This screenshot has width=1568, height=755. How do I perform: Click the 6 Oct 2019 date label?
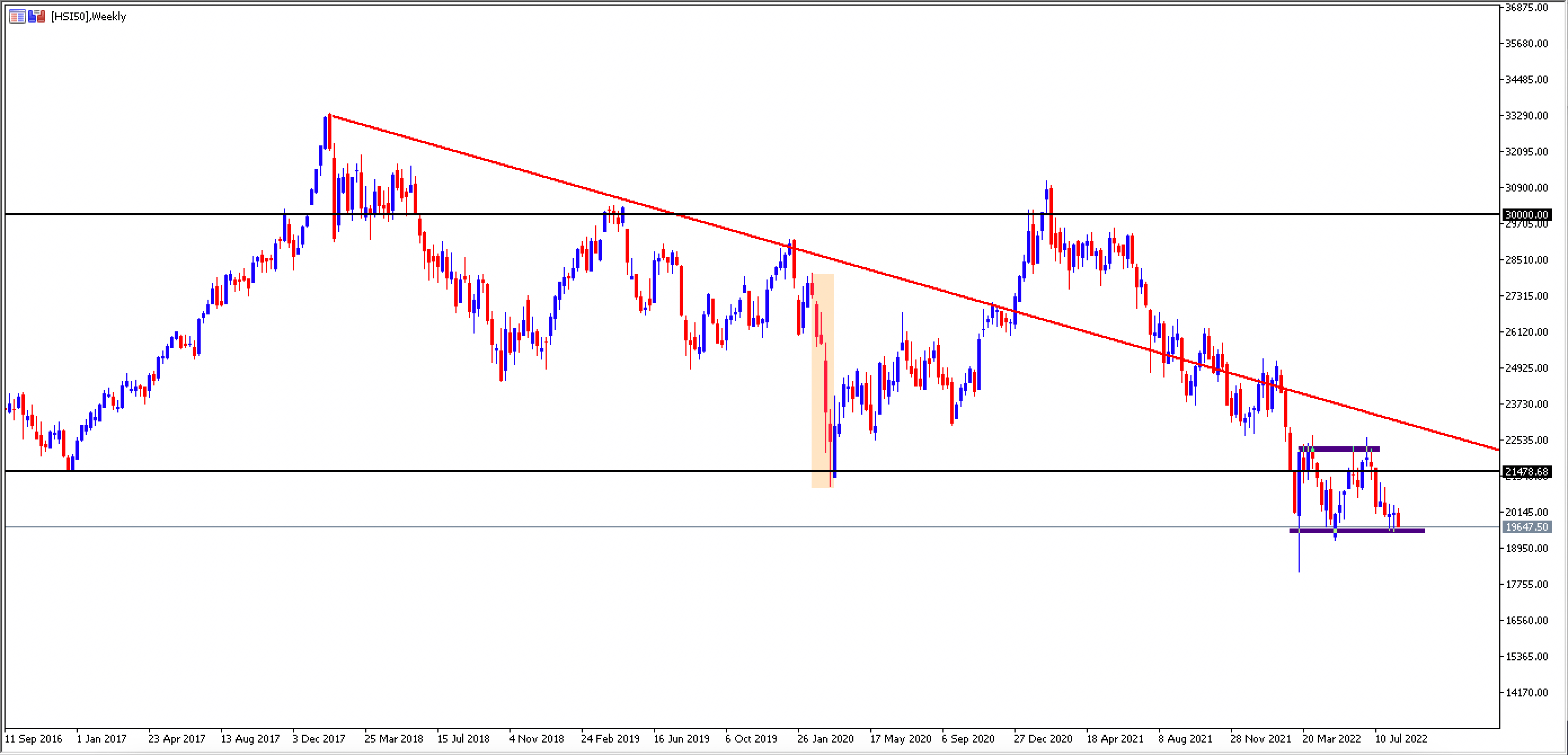751,739
